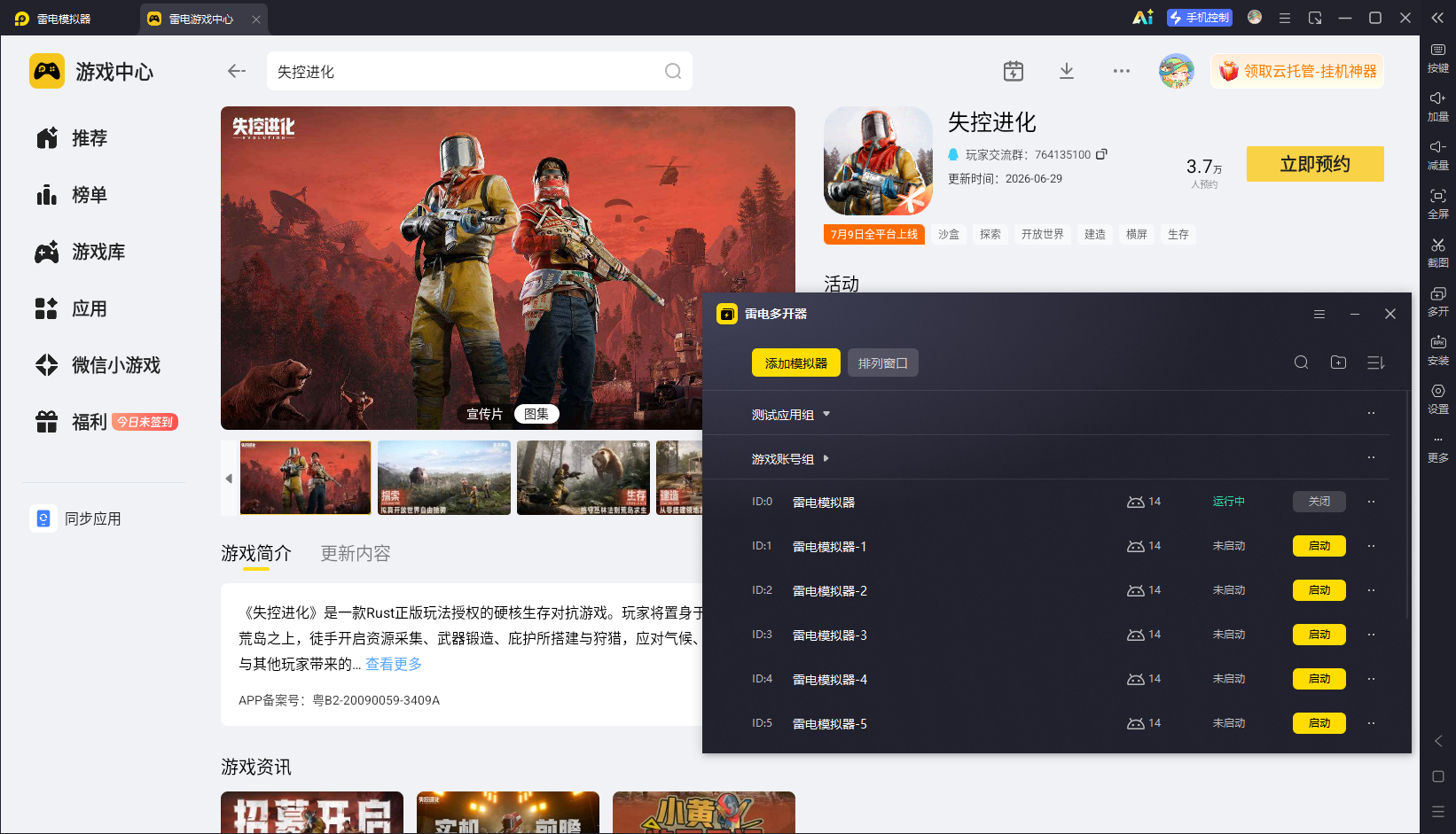
Task: Open hamburger menu of 雷电多开器 window
Action: point(1319,314)
